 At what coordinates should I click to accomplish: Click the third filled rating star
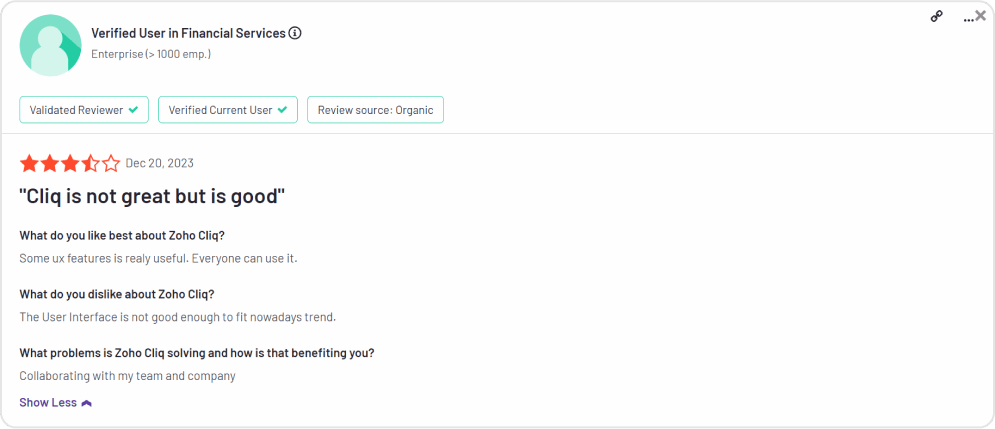click(70, 163)
